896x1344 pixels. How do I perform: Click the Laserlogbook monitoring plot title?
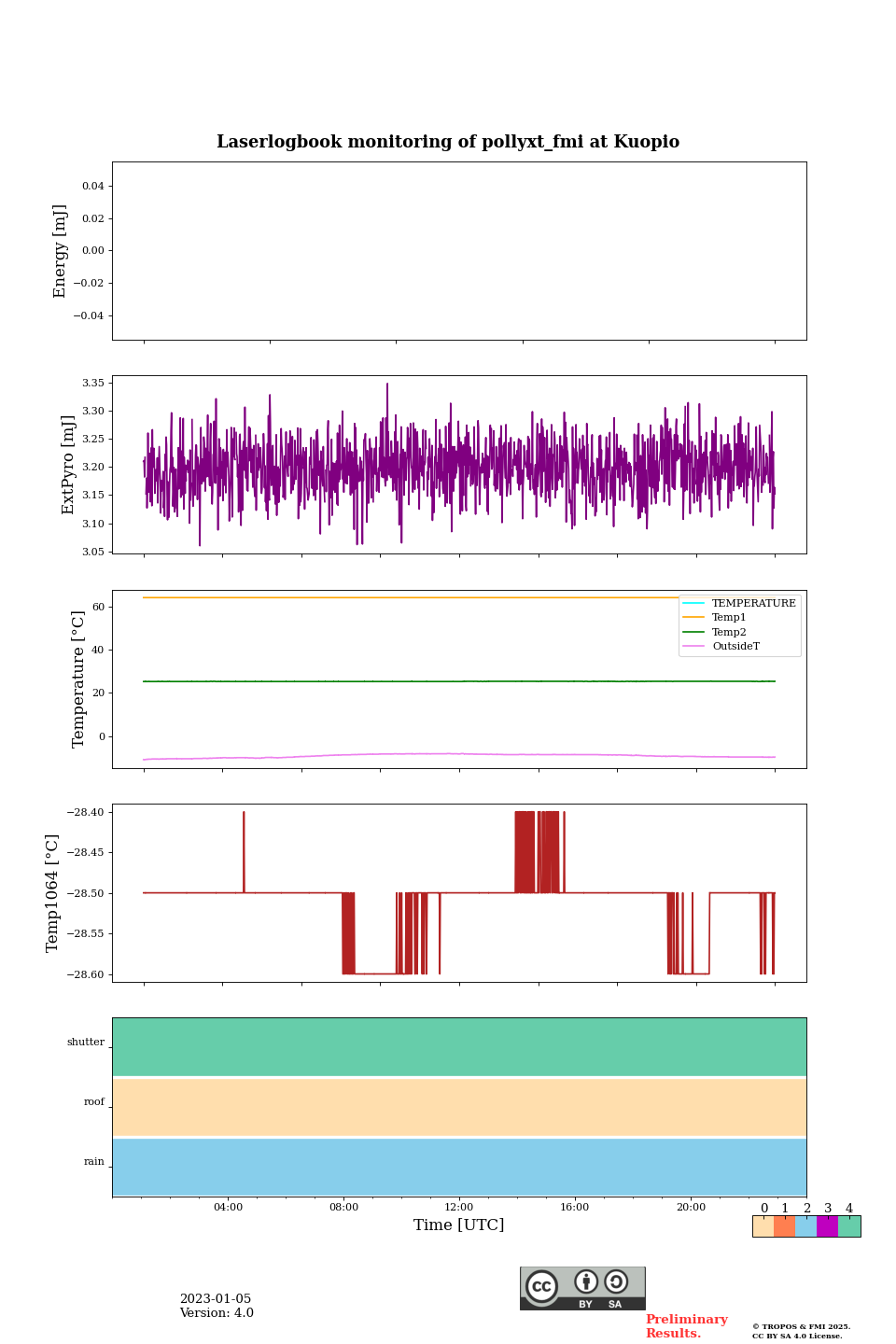(448, 142)
